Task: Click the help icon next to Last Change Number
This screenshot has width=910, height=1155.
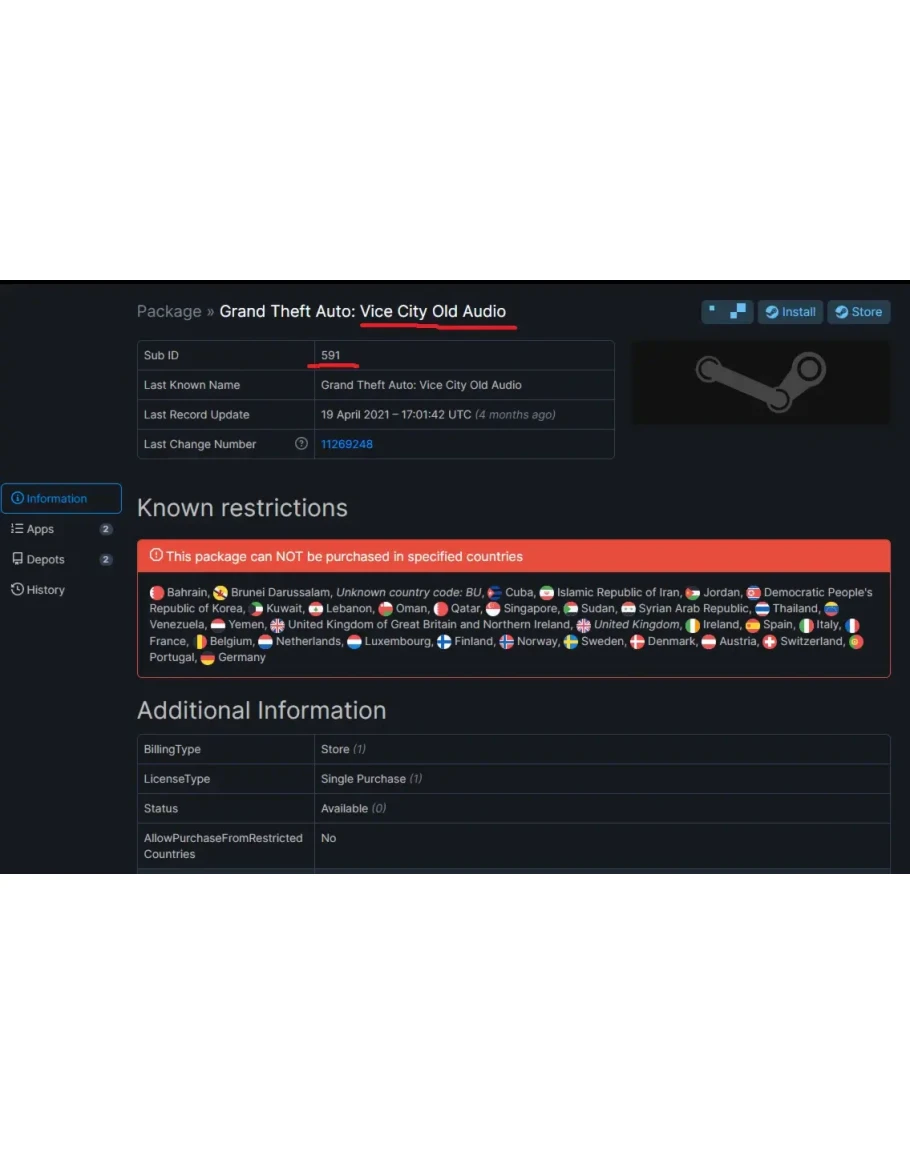Action: pyautogui.click(x=301, y=444)
